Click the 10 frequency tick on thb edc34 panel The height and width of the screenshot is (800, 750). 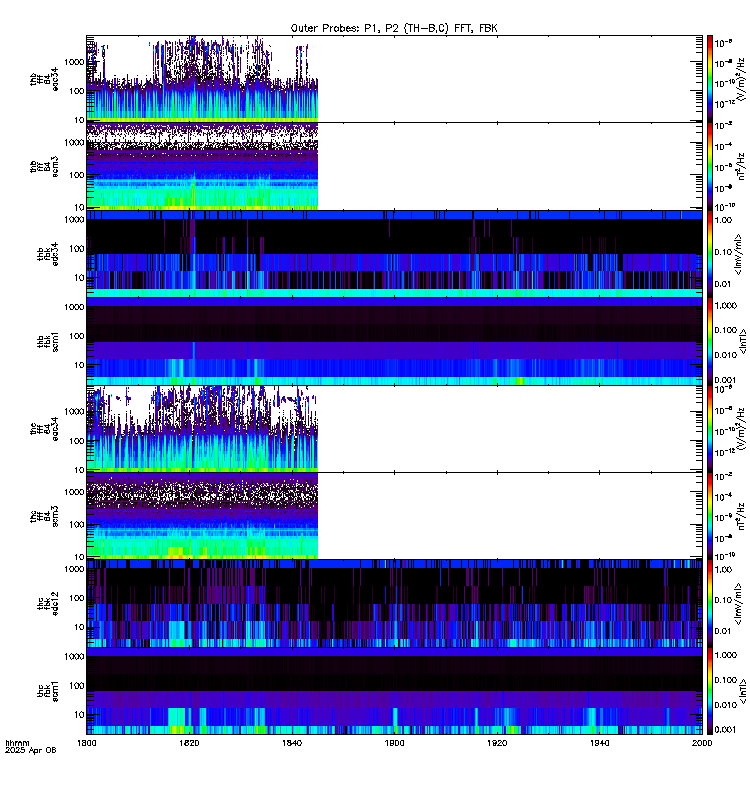point(79,278)
